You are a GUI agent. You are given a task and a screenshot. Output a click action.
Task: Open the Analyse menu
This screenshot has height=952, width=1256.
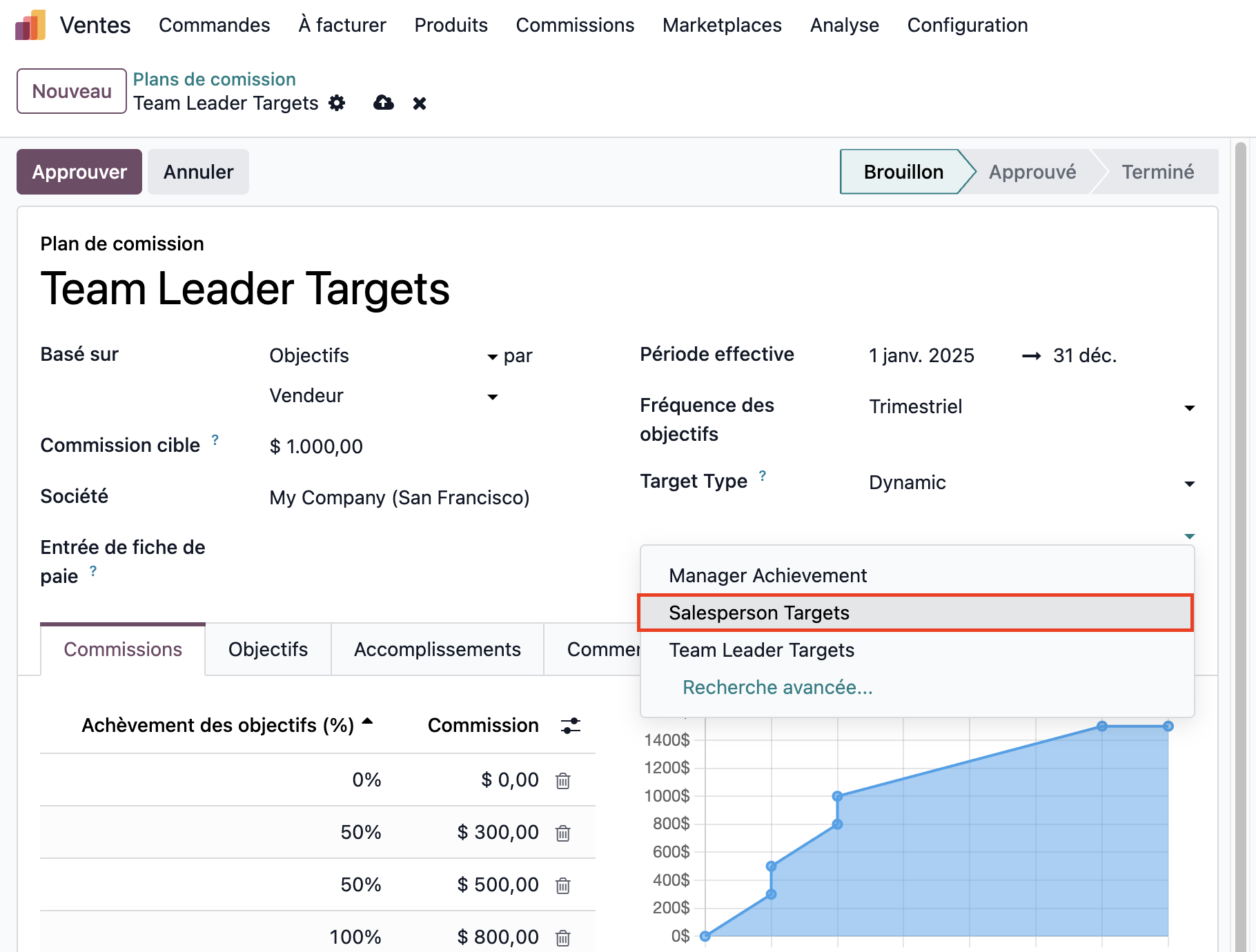tap(845, 26)
